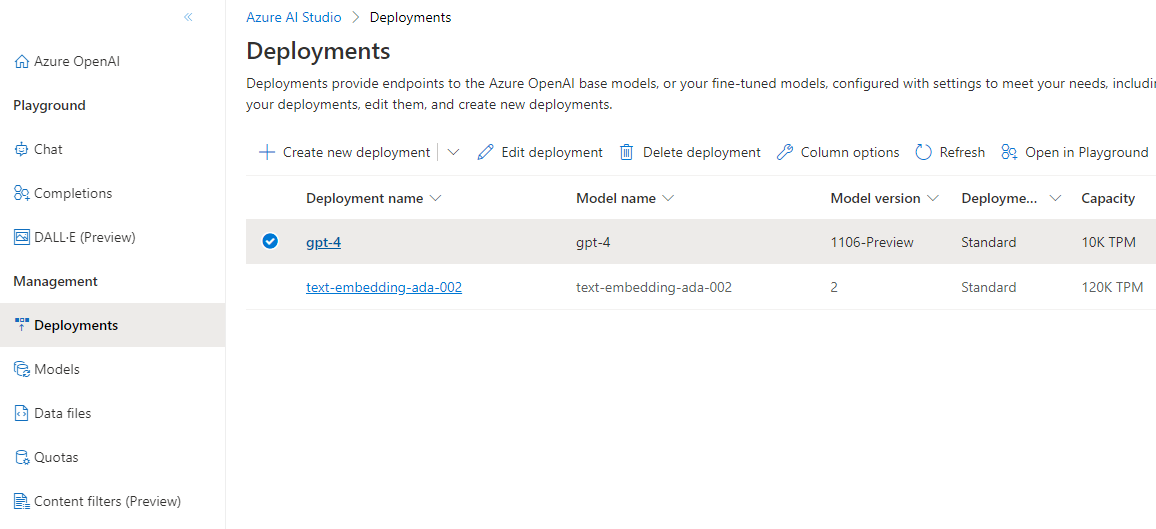The image size is (1156, 529).
Task: Click version 2 cell of text-embedding row
Action: [834, 287]
